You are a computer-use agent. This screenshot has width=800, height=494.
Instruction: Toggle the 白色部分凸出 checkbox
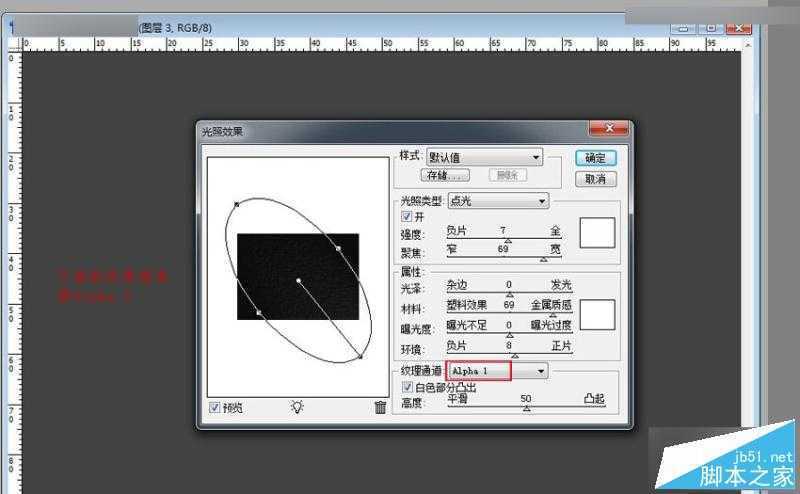tap(407, 387)
